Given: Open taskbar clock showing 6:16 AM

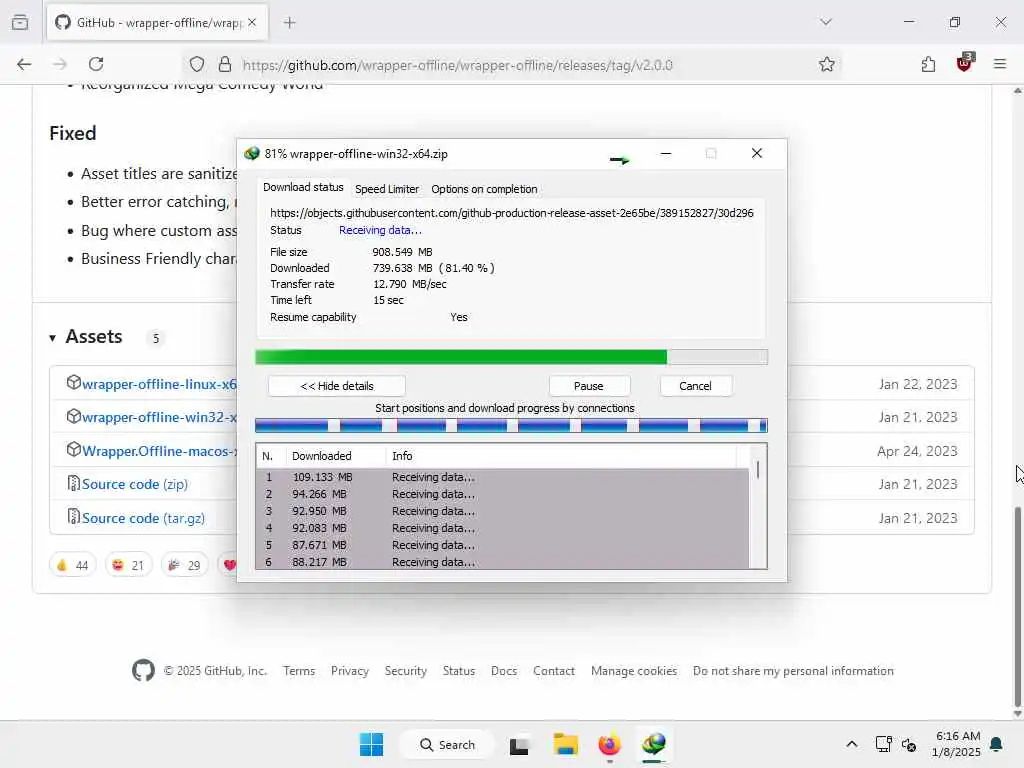Looking at the screenshot, I should coord(956,744).
